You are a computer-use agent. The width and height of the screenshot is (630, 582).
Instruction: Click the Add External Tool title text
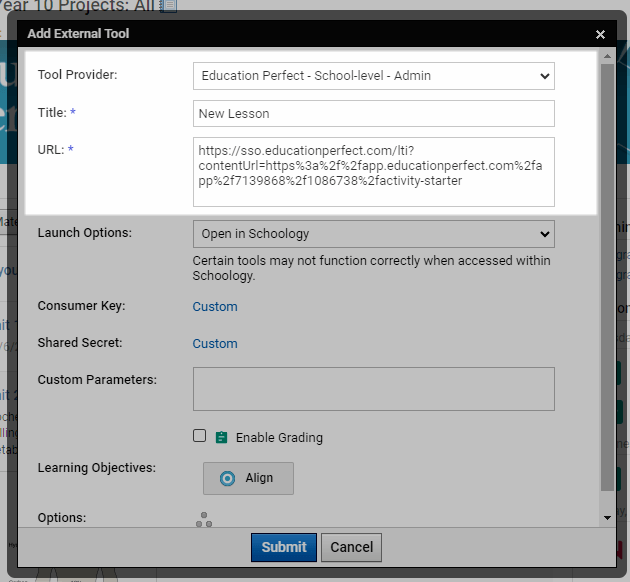coord(78,33)
